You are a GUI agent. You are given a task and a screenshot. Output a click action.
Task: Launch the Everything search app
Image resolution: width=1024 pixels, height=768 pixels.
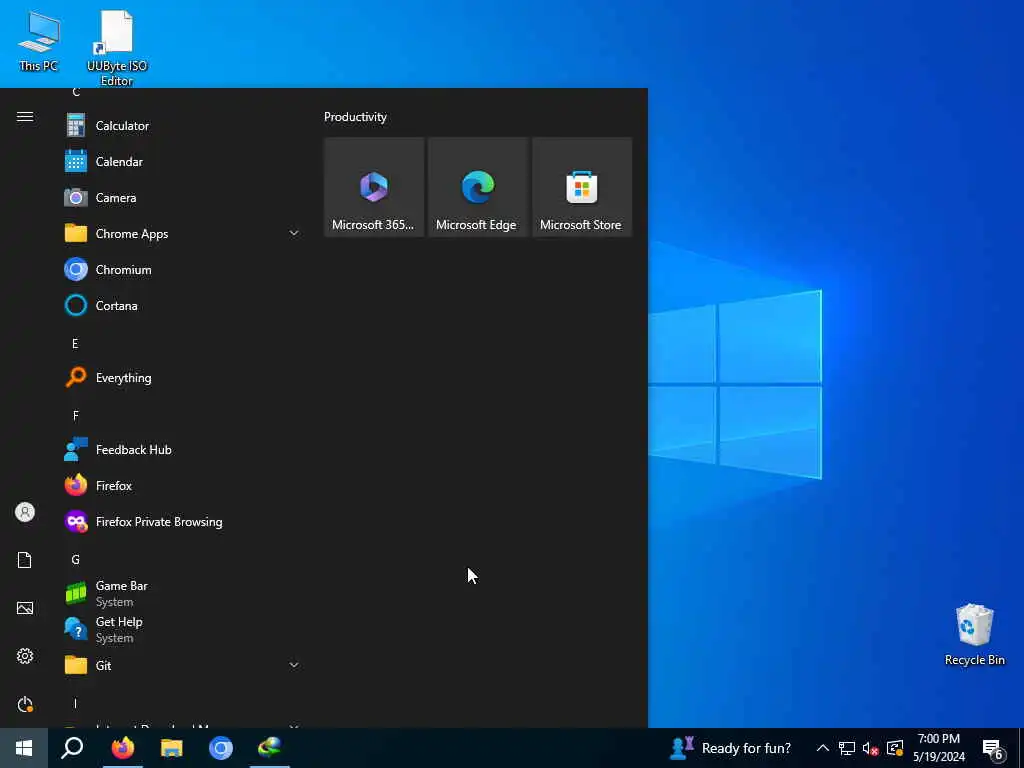(183, 377)
